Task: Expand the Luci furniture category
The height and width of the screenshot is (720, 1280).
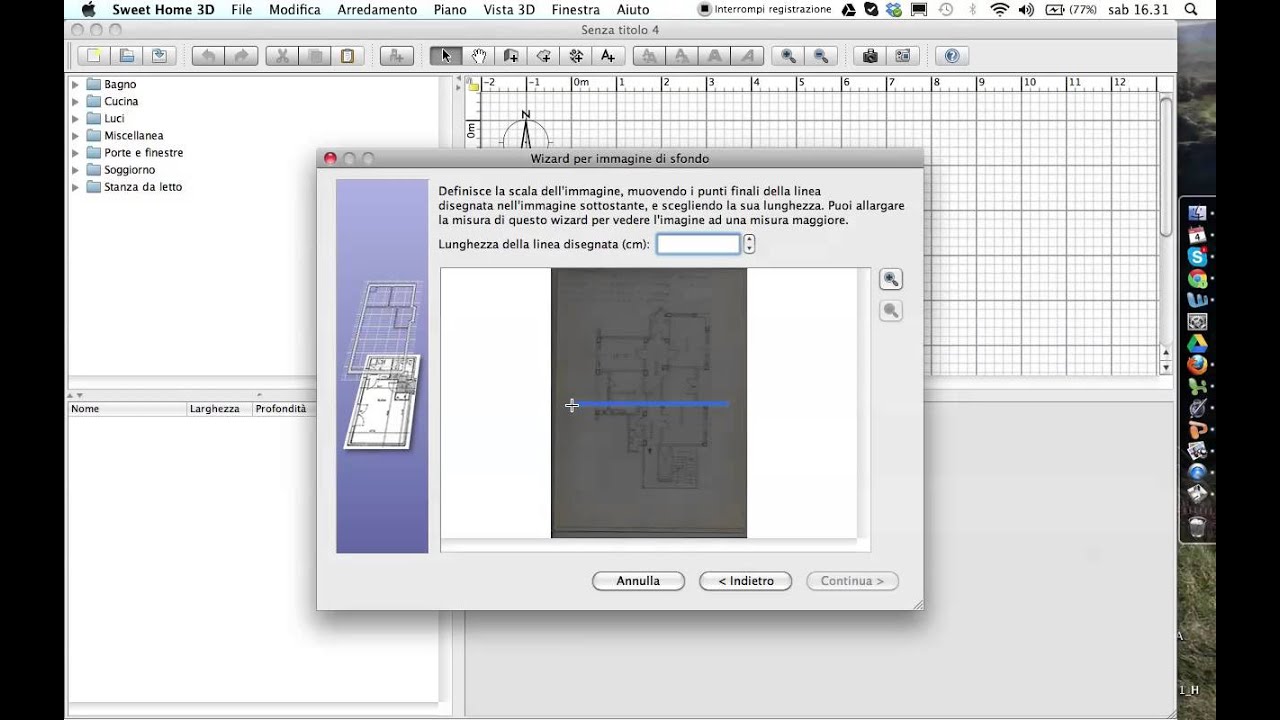Action: click(75, 119)
